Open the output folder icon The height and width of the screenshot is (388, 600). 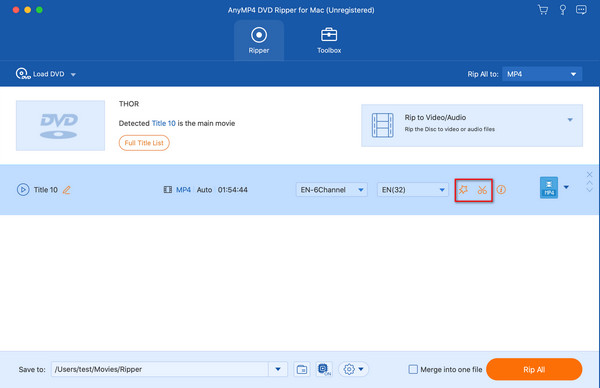302,369
